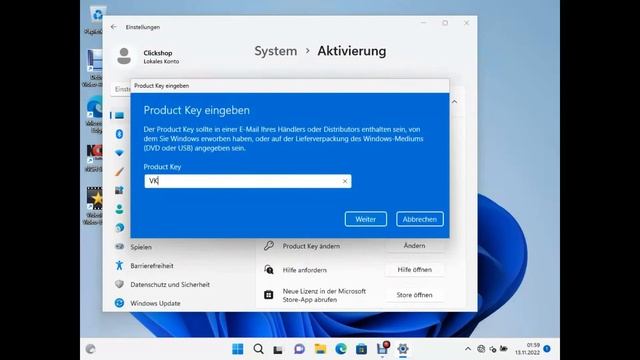Click the globe icon in system tray

click(481, 349)
